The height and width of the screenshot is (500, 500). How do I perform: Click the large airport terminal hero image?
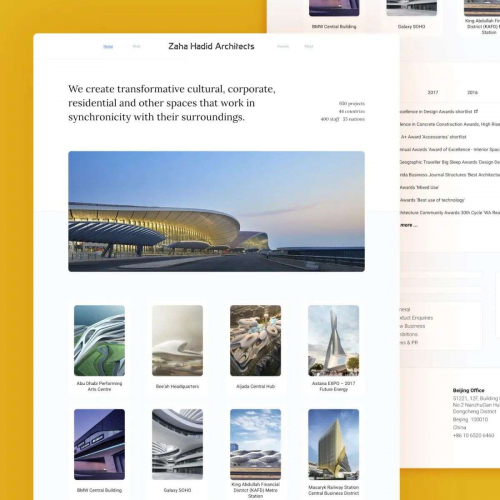216,211
